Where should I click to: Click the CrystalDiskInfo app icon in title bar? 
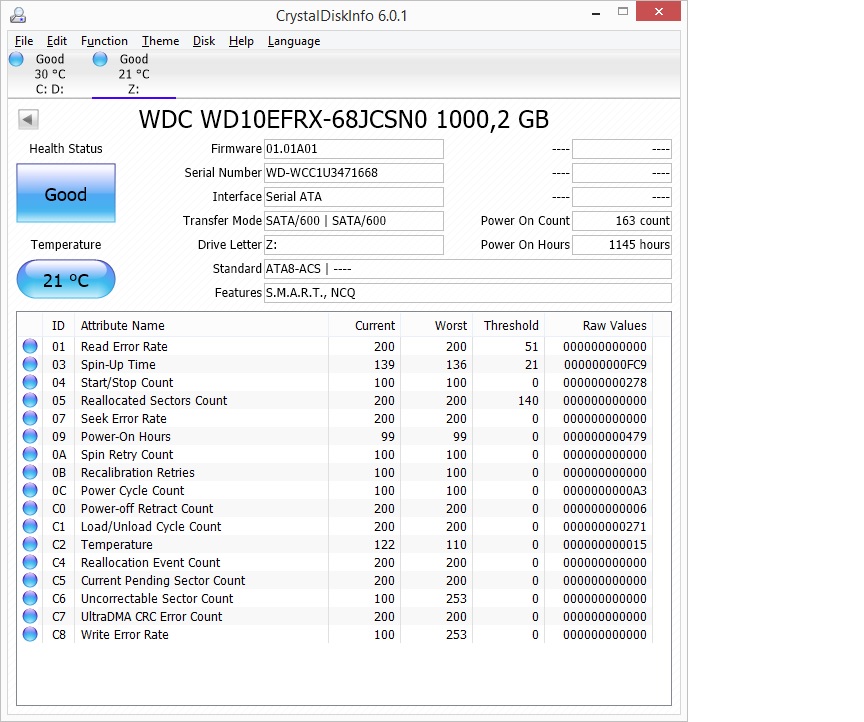pos(18,15)
